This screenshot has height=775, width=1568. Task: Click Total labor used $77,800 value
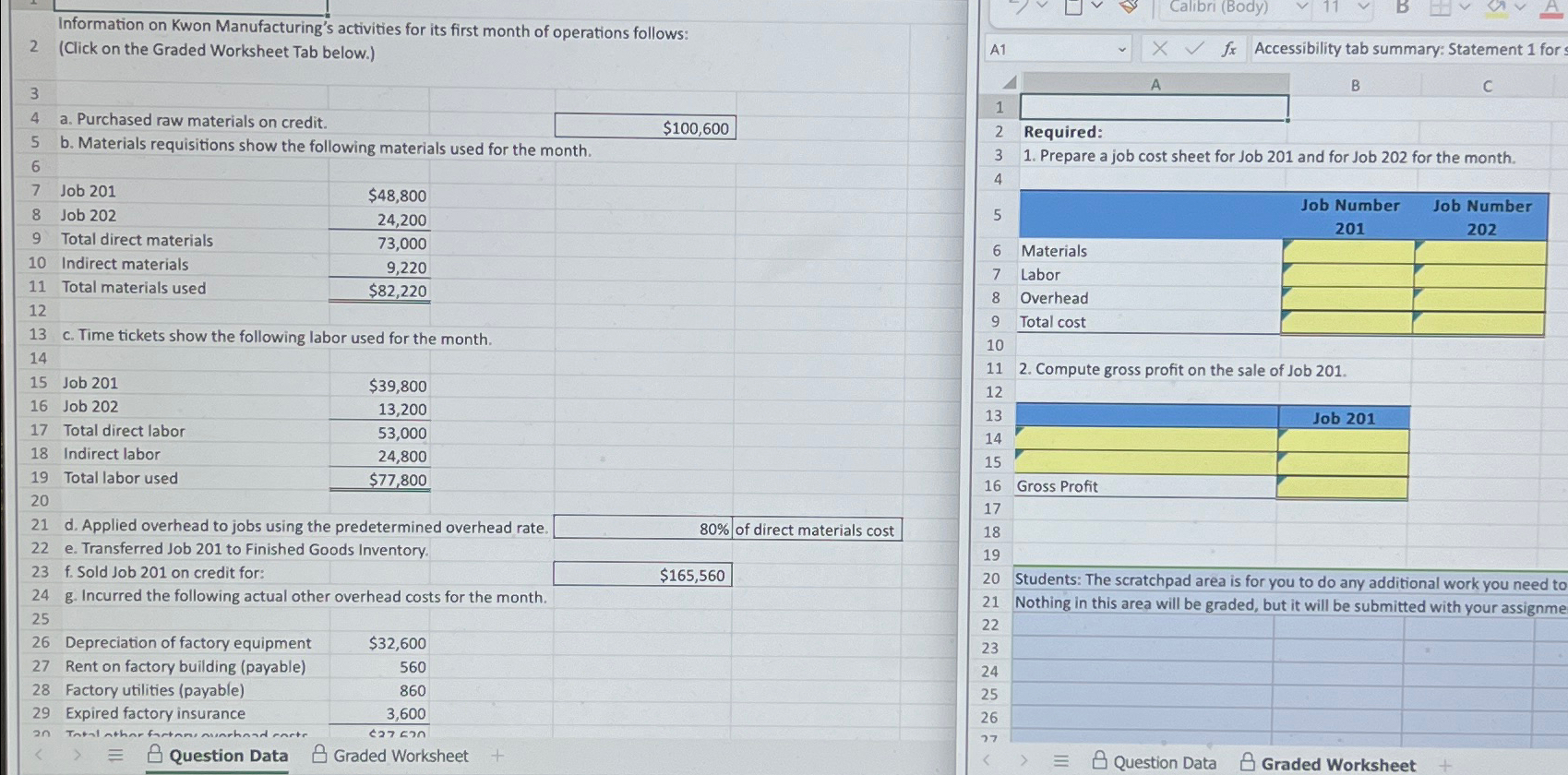click(397, 480)
